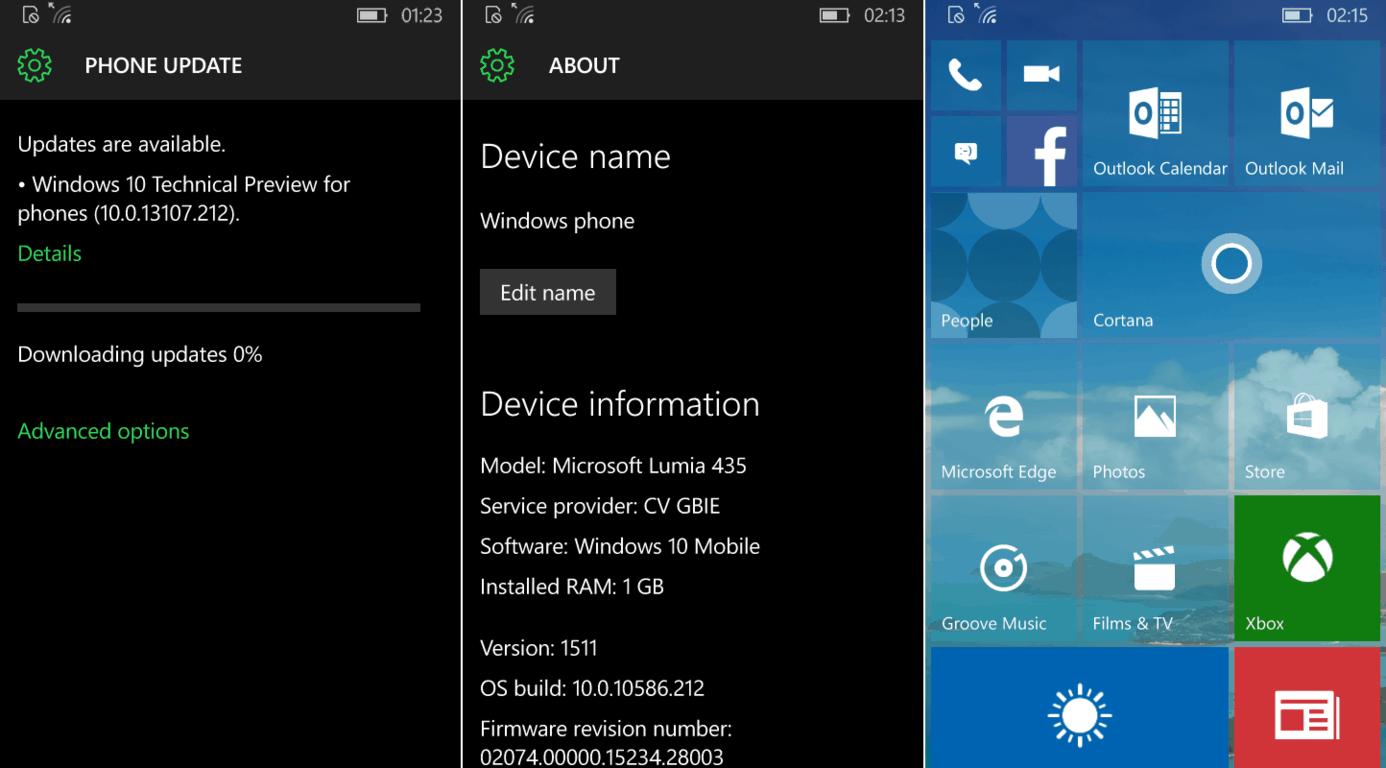Tap the battery icon on Phone Update screen
Viewport: 1386px width, 768px height.
tap(372, 15)
